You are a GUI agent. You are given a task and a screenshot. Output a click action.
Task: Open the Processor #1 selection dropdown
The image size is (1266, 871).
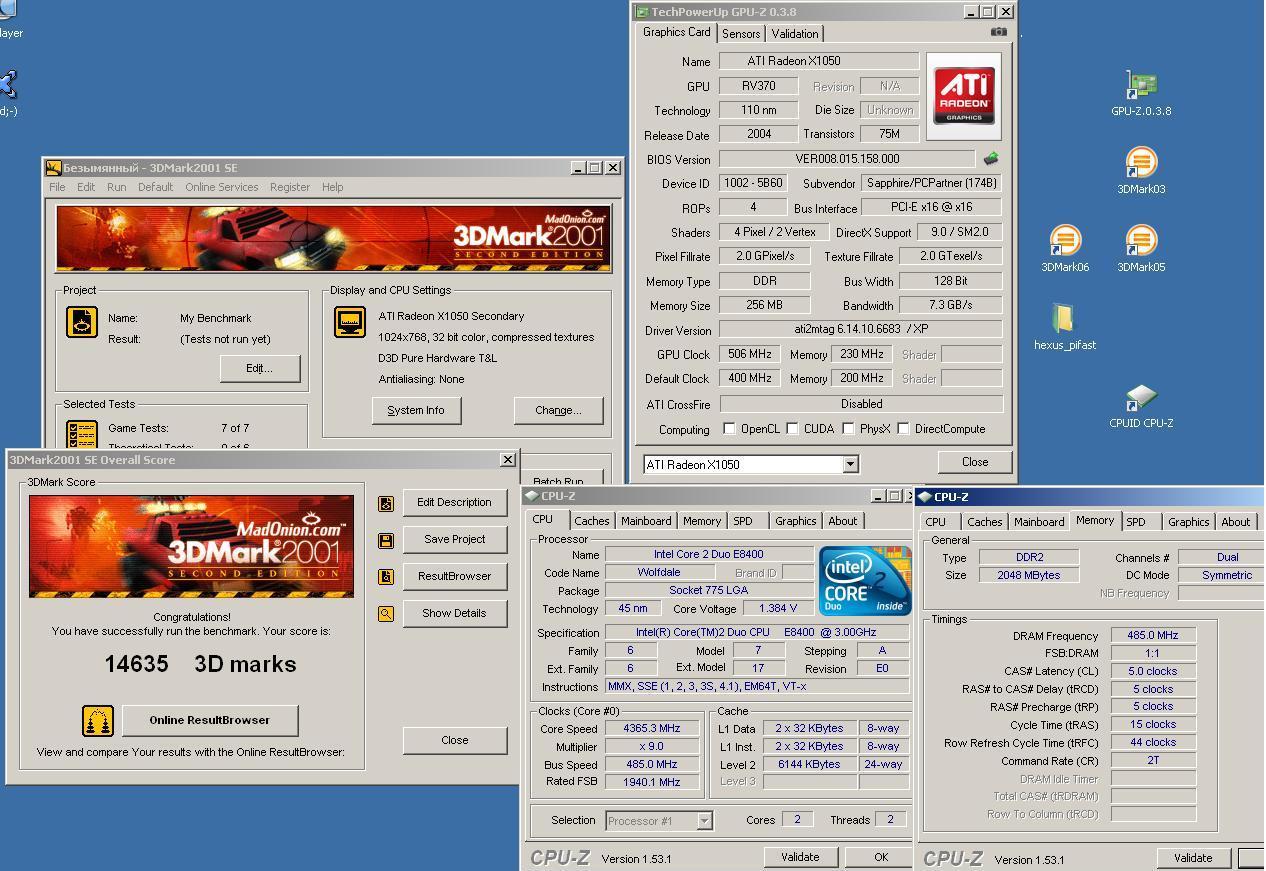click(x=704, y=821)
